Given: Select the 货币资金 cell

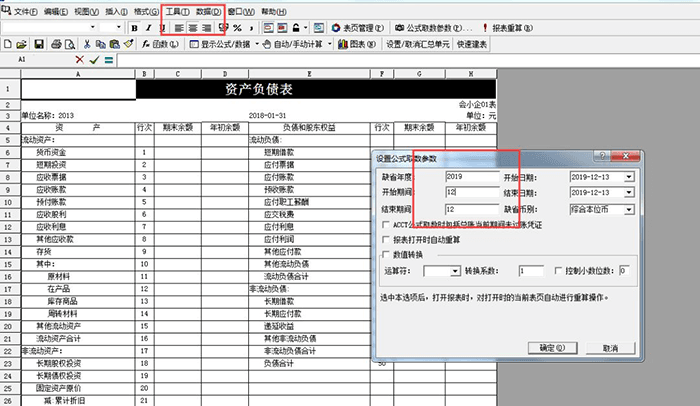Looking at the screenshot, I should 78,152.
